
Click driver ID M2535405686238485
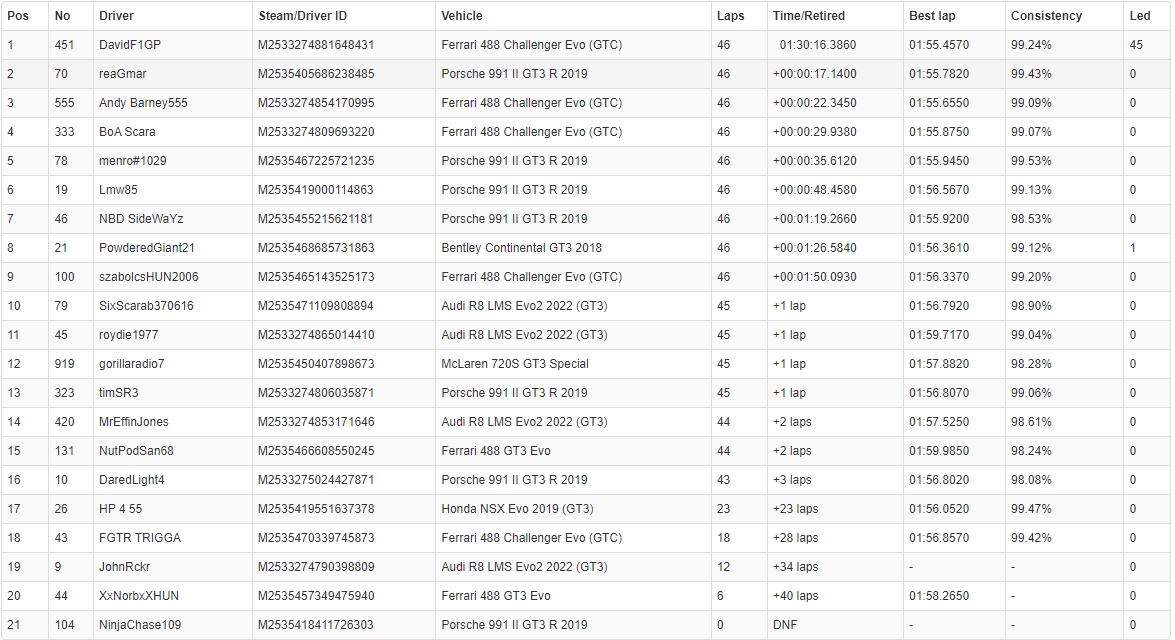pyautogui.click(x=316, y=74)
